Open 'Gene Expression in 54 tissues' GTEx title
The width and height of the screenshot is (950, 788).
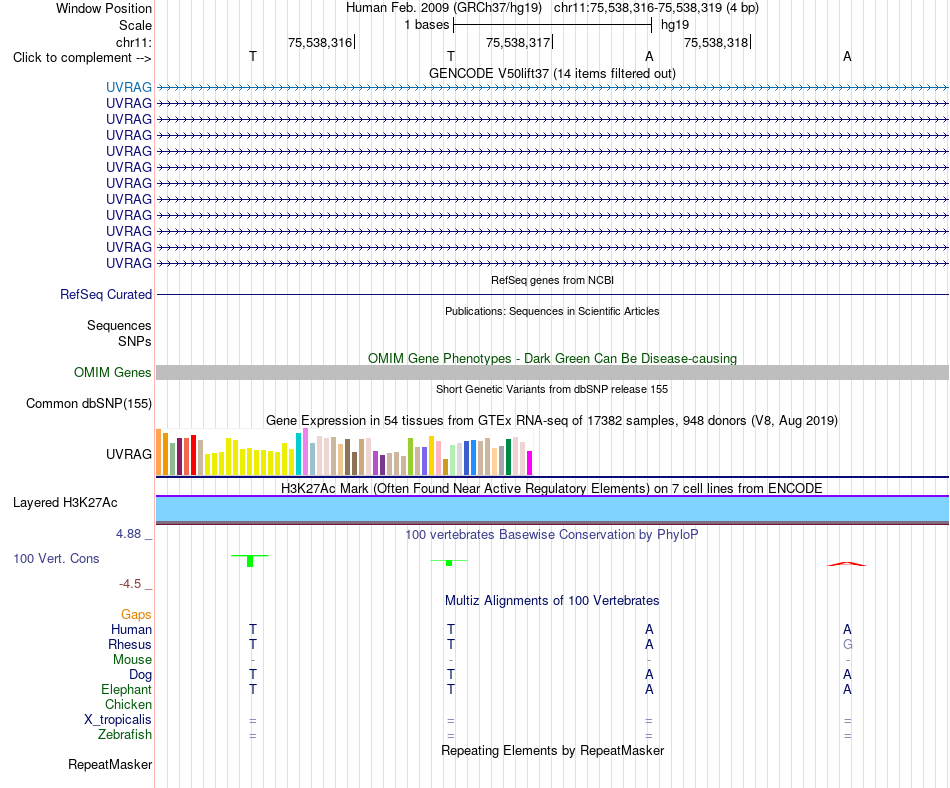click(x=552, y=420)
